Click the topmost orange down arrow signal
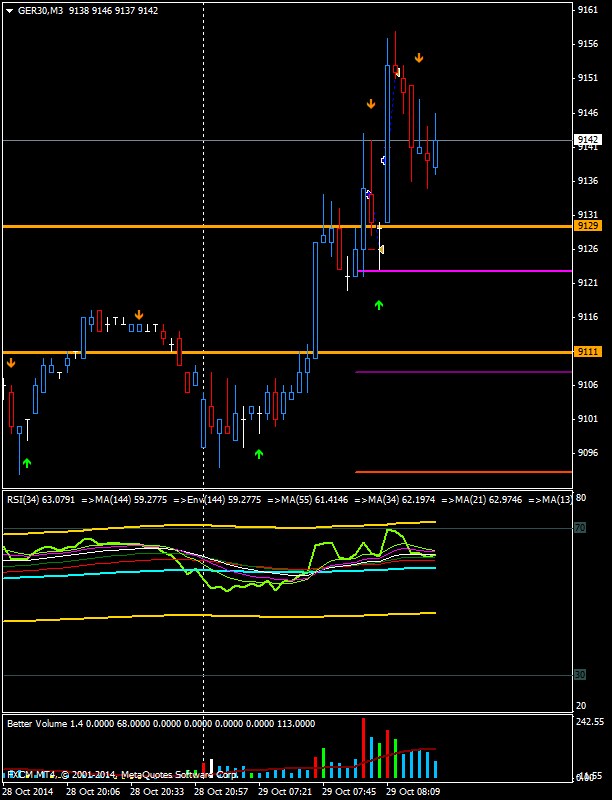The image size is (612, 800). 419,58
